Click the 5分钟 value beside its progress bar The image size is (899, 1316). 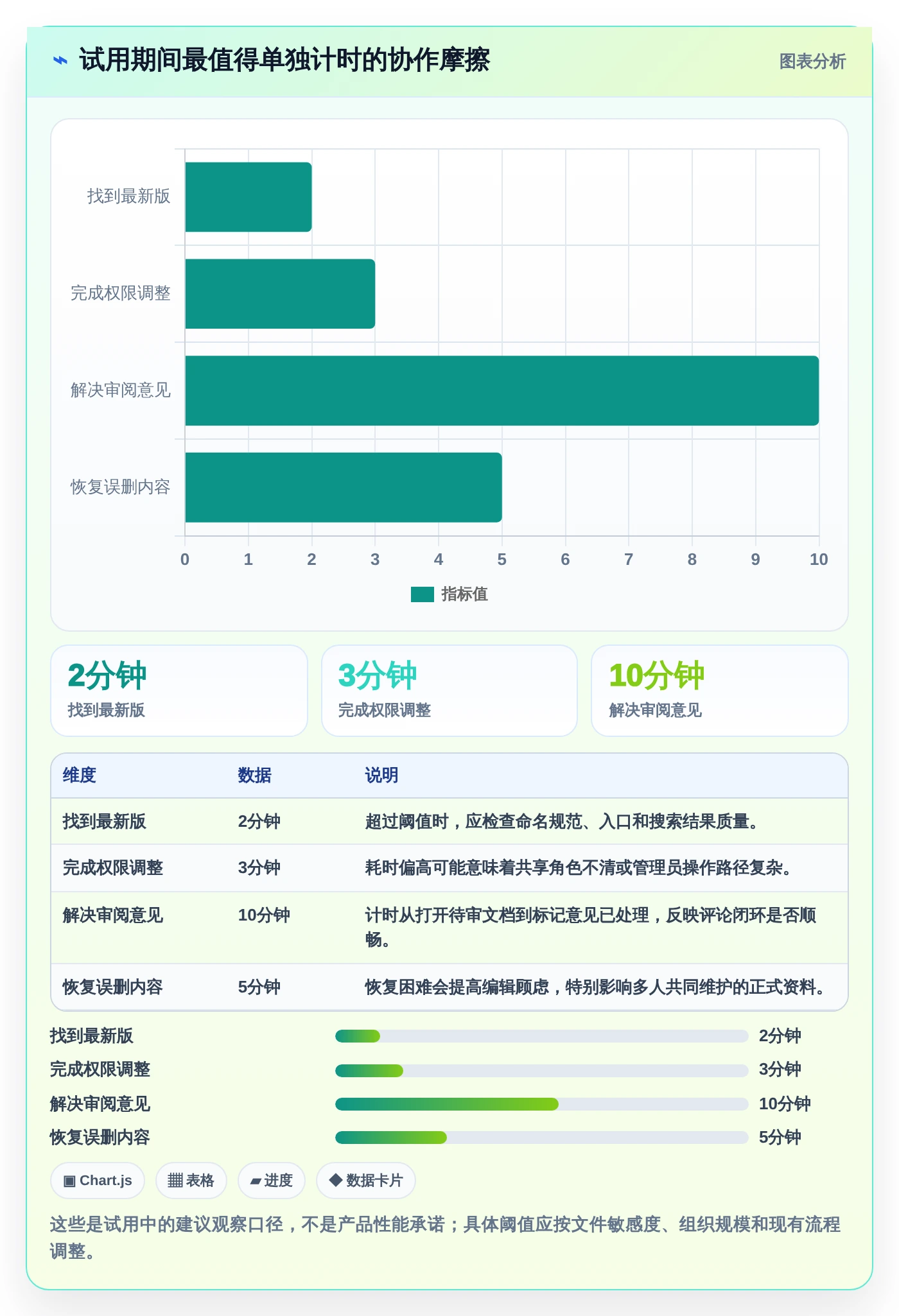(x=780, y=1138)
